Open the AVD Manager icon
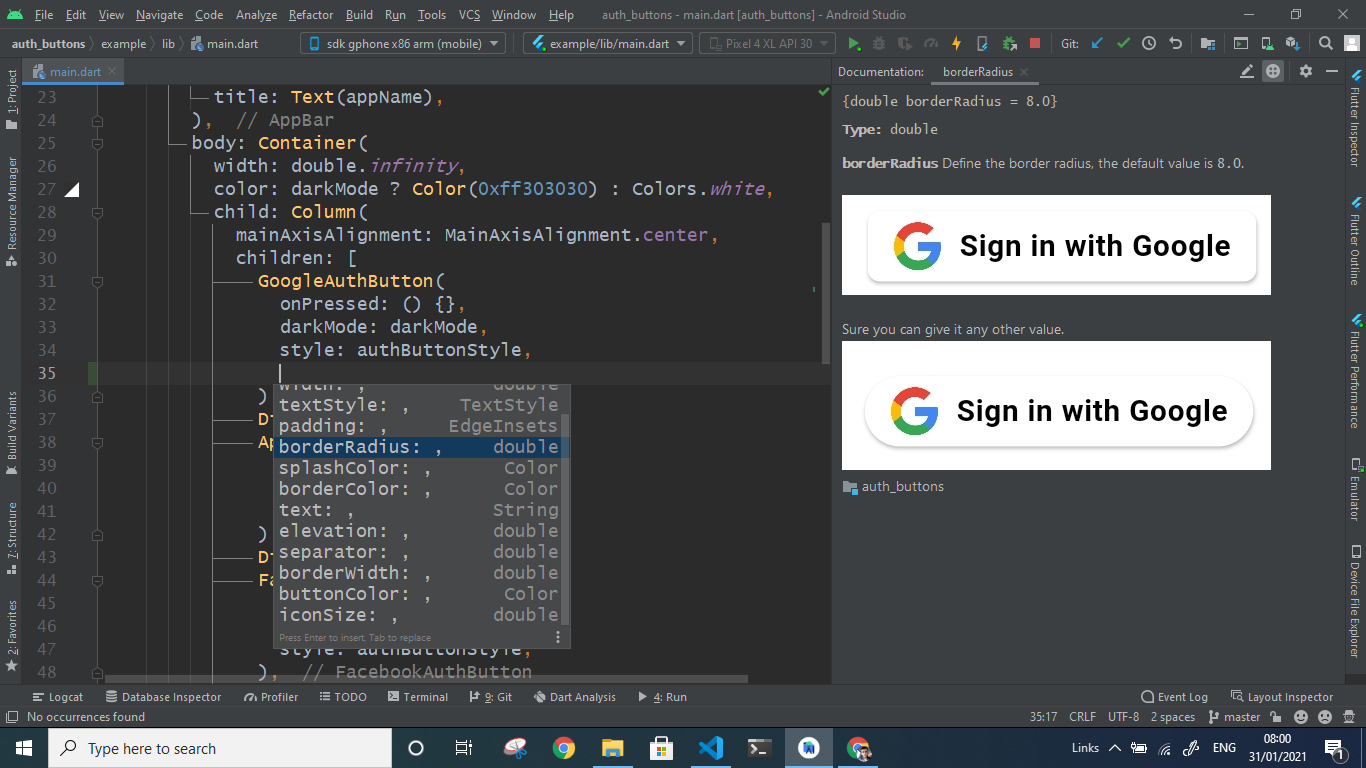 tap(1267, 43)
